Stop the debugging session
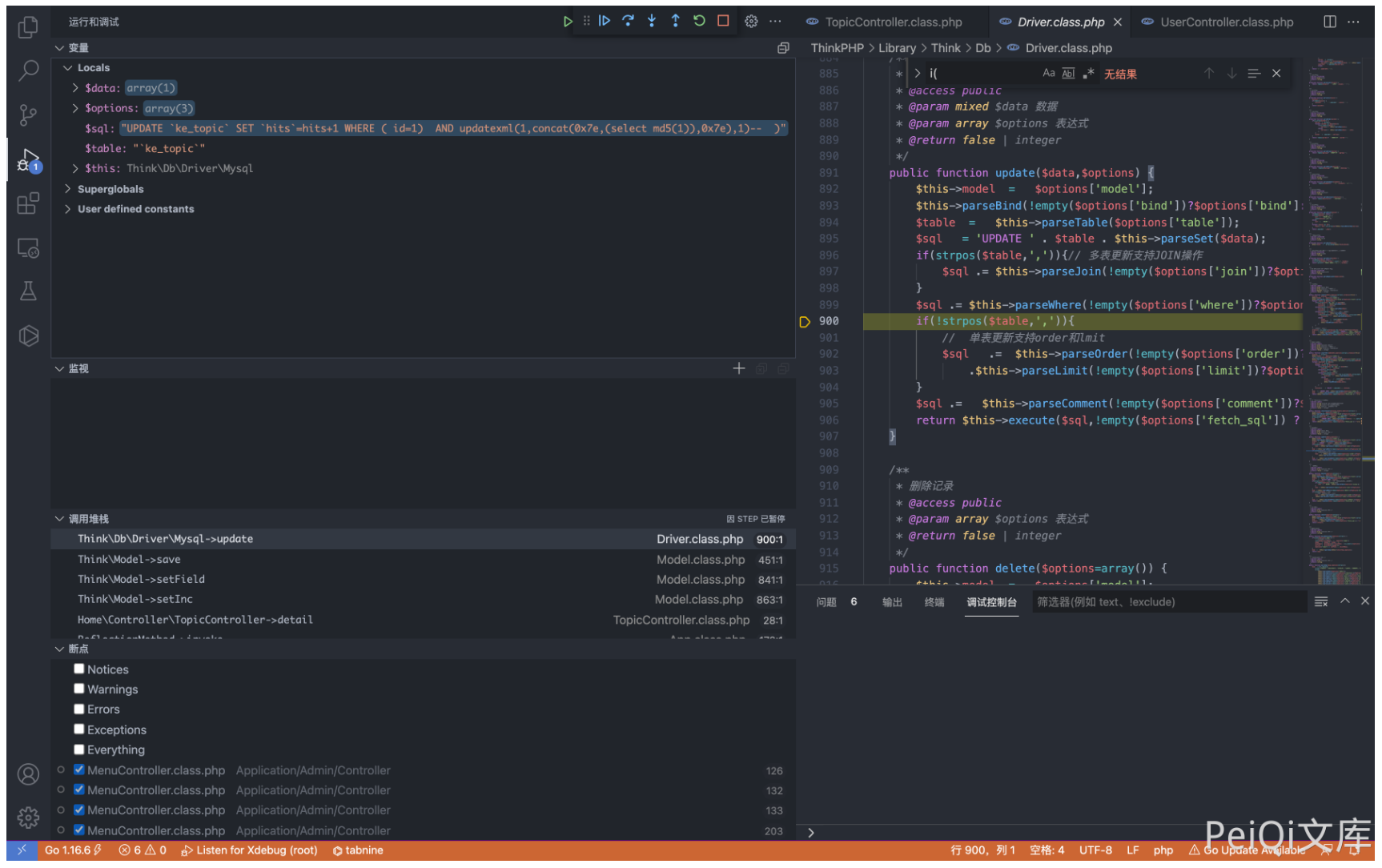This screenshot has height=868, width=1382. (723, 22)
